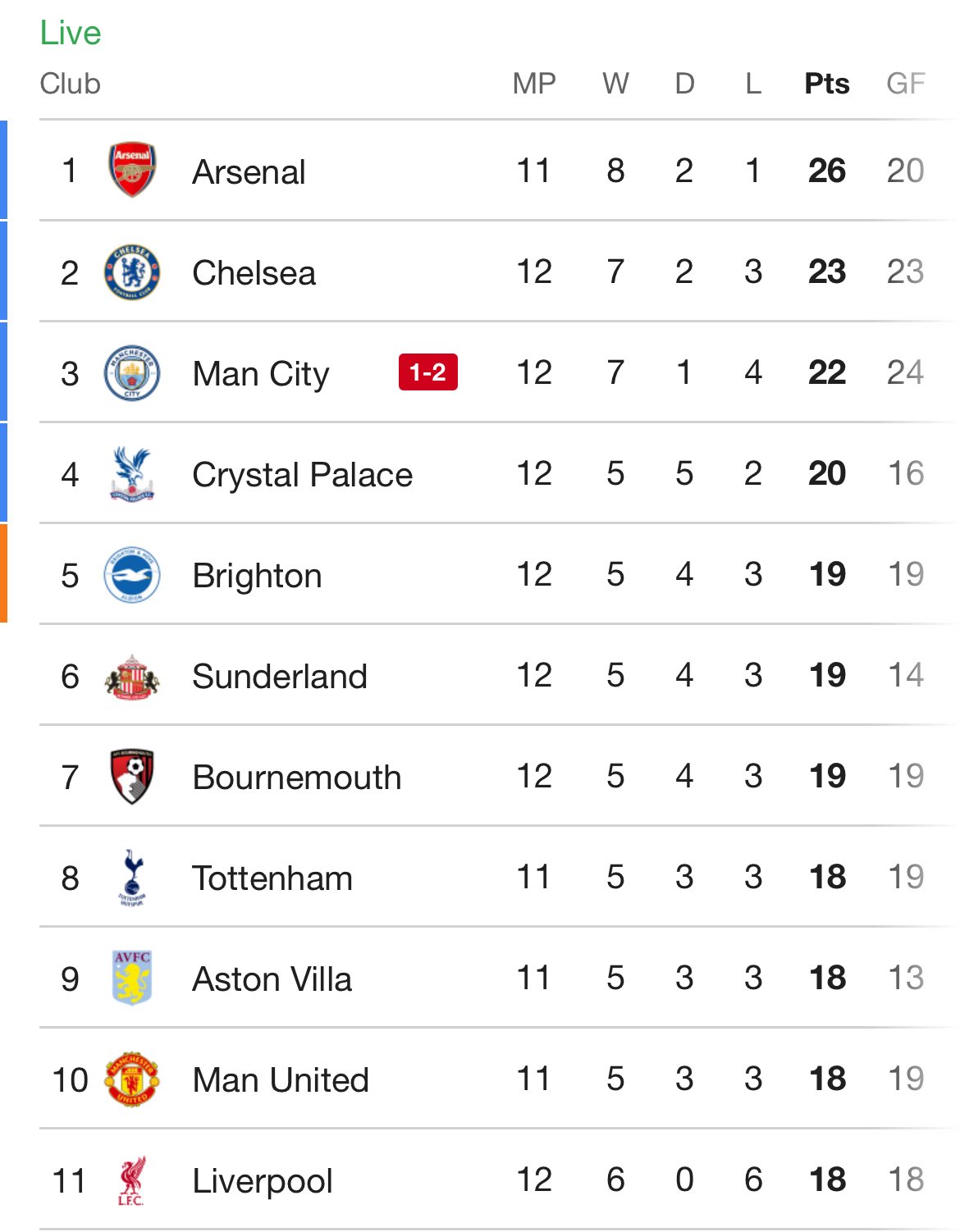The height and width of the screenshot is (1232, 960).
Task: Open the live 1-2 score badge
Action: tap(427, 372)
